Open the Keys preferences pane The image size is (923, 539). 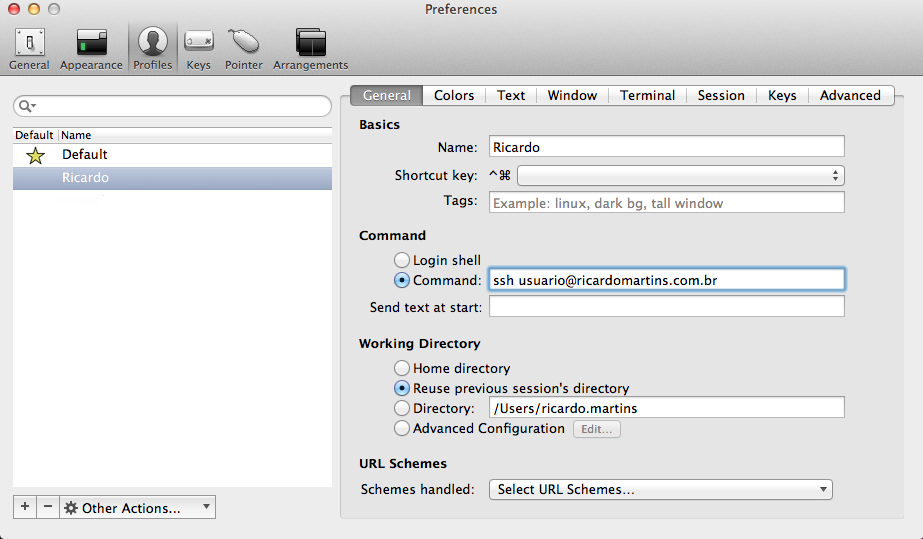[x=198, y=49]
